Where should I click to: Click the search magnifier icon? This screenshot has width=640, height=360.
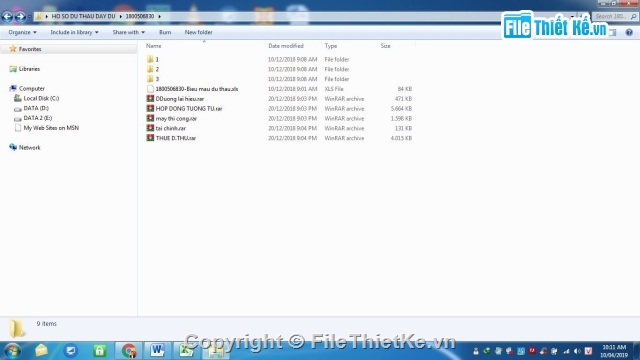tap(633, 16)
